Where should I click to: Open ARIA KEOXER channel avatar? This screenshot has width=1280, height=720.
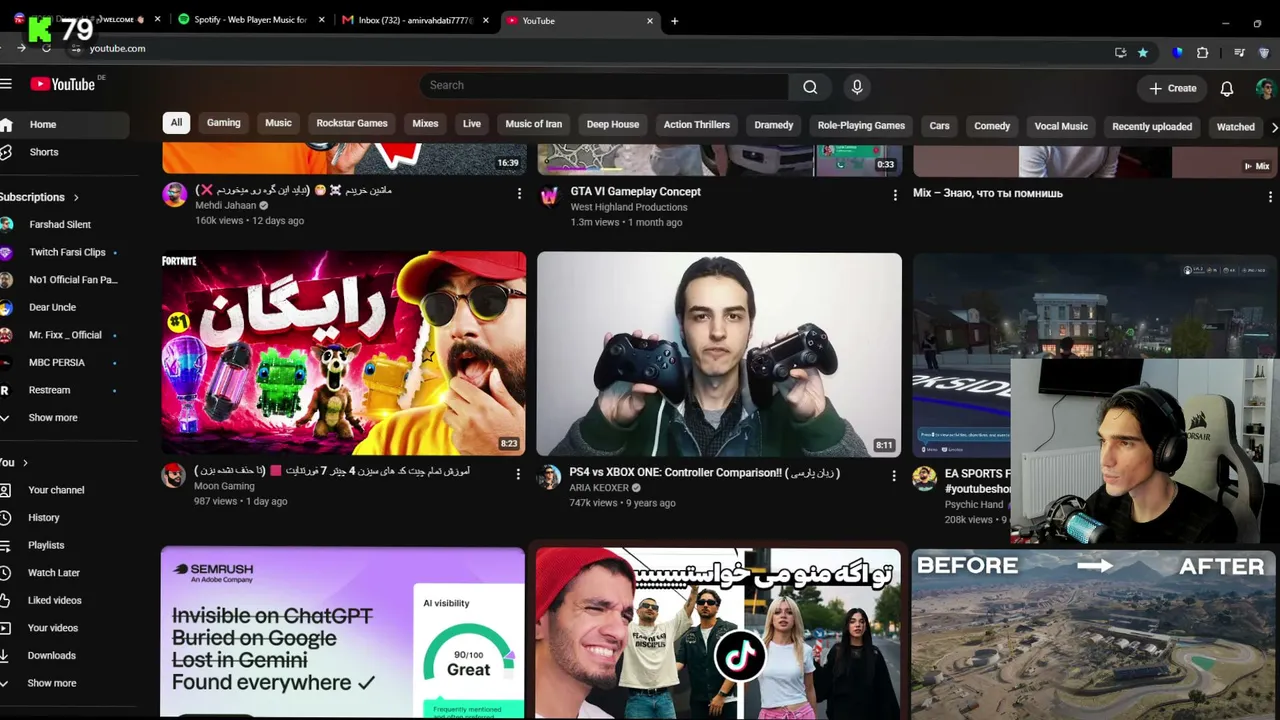click(x=549, y=477)
